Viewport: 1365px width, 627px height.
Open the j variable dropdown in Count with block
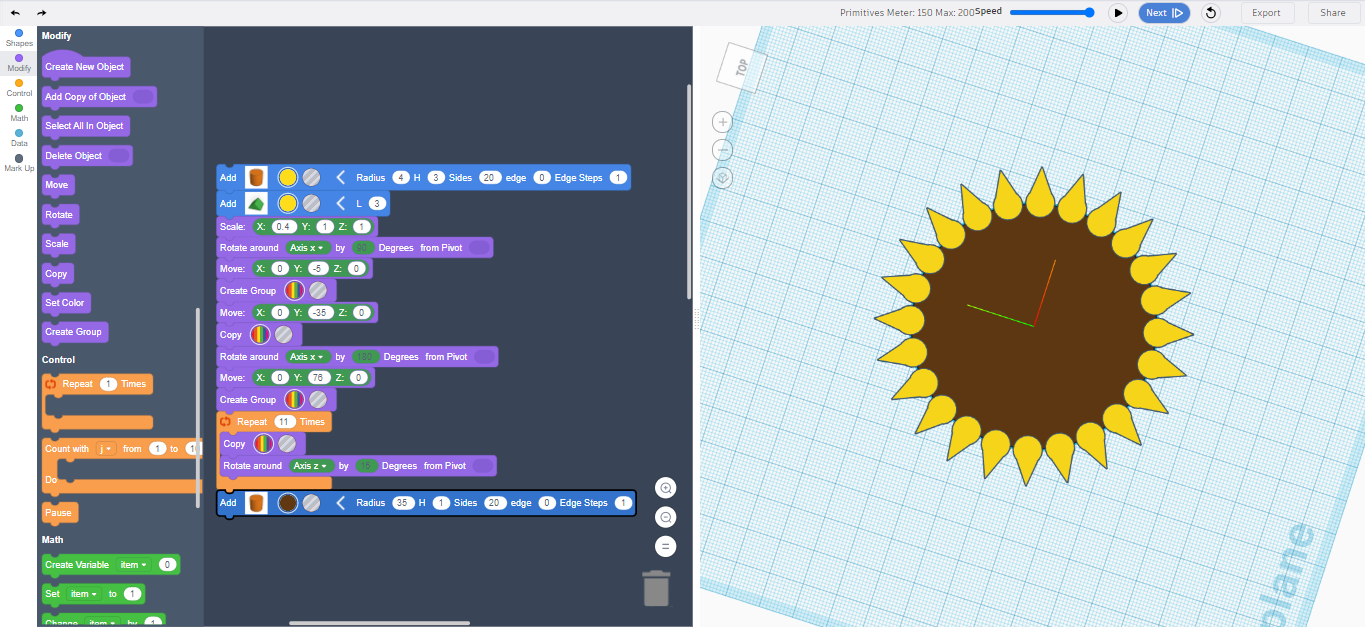tap(106, 449)
